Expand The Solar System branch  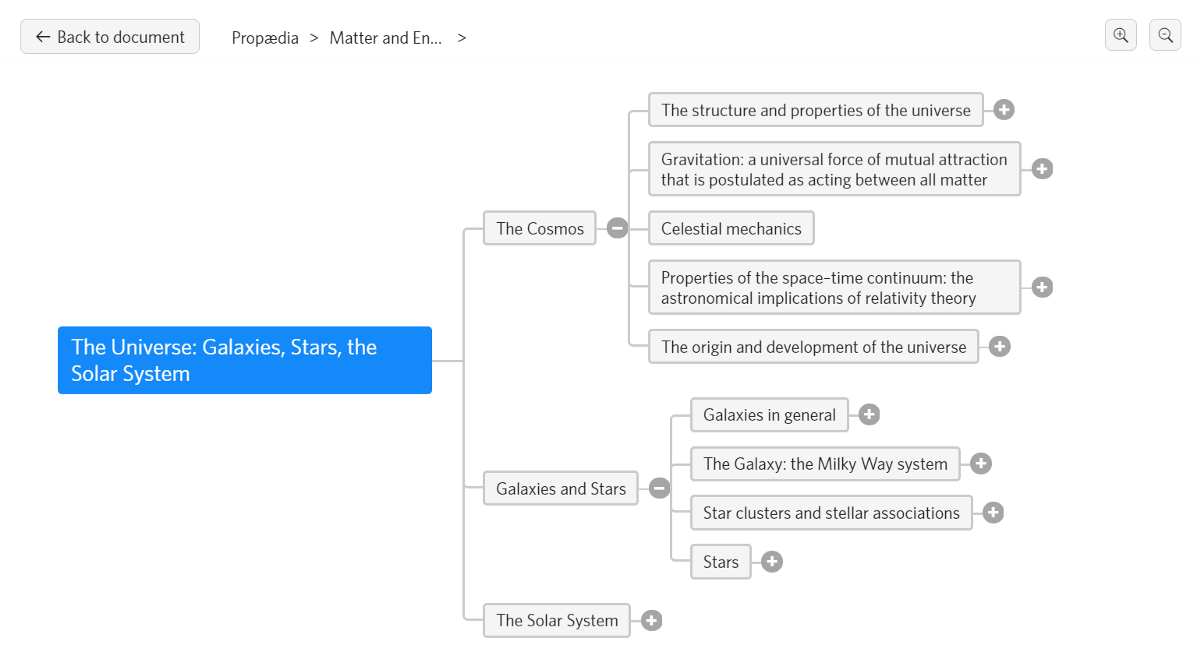(652, 621)
